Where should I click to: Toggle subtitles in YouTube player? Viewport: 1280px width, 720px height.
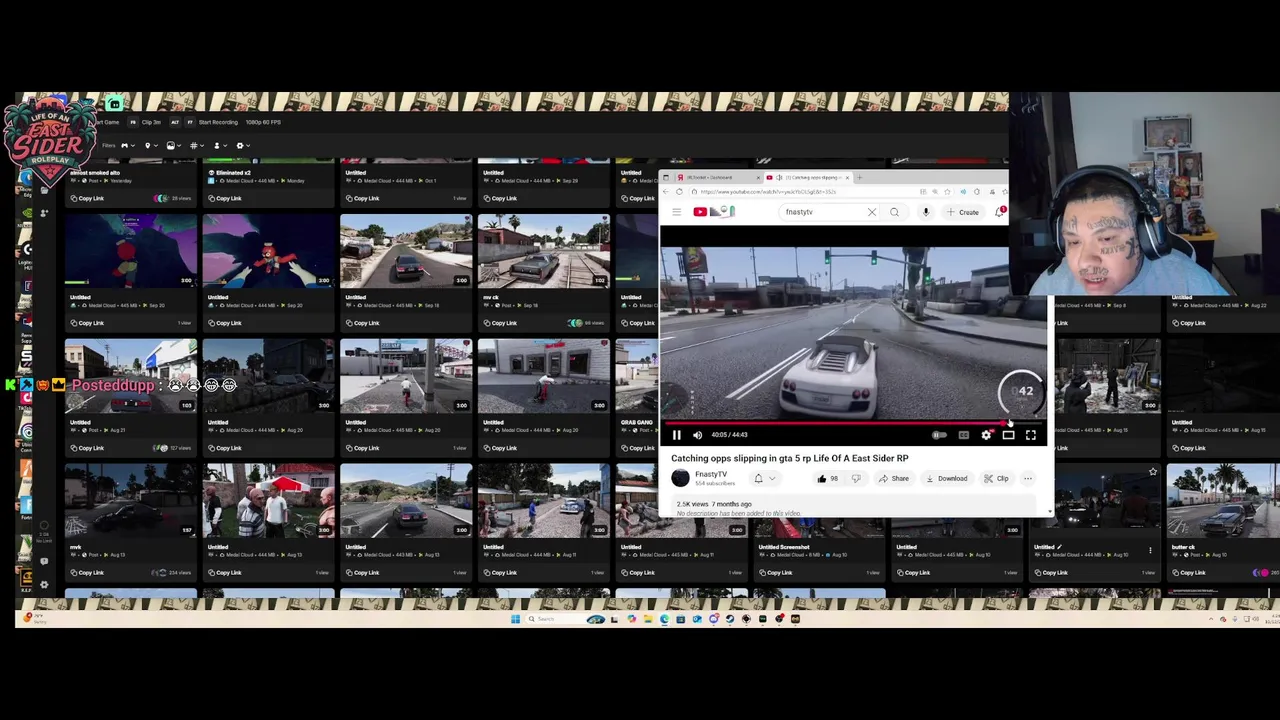[963, 435]
